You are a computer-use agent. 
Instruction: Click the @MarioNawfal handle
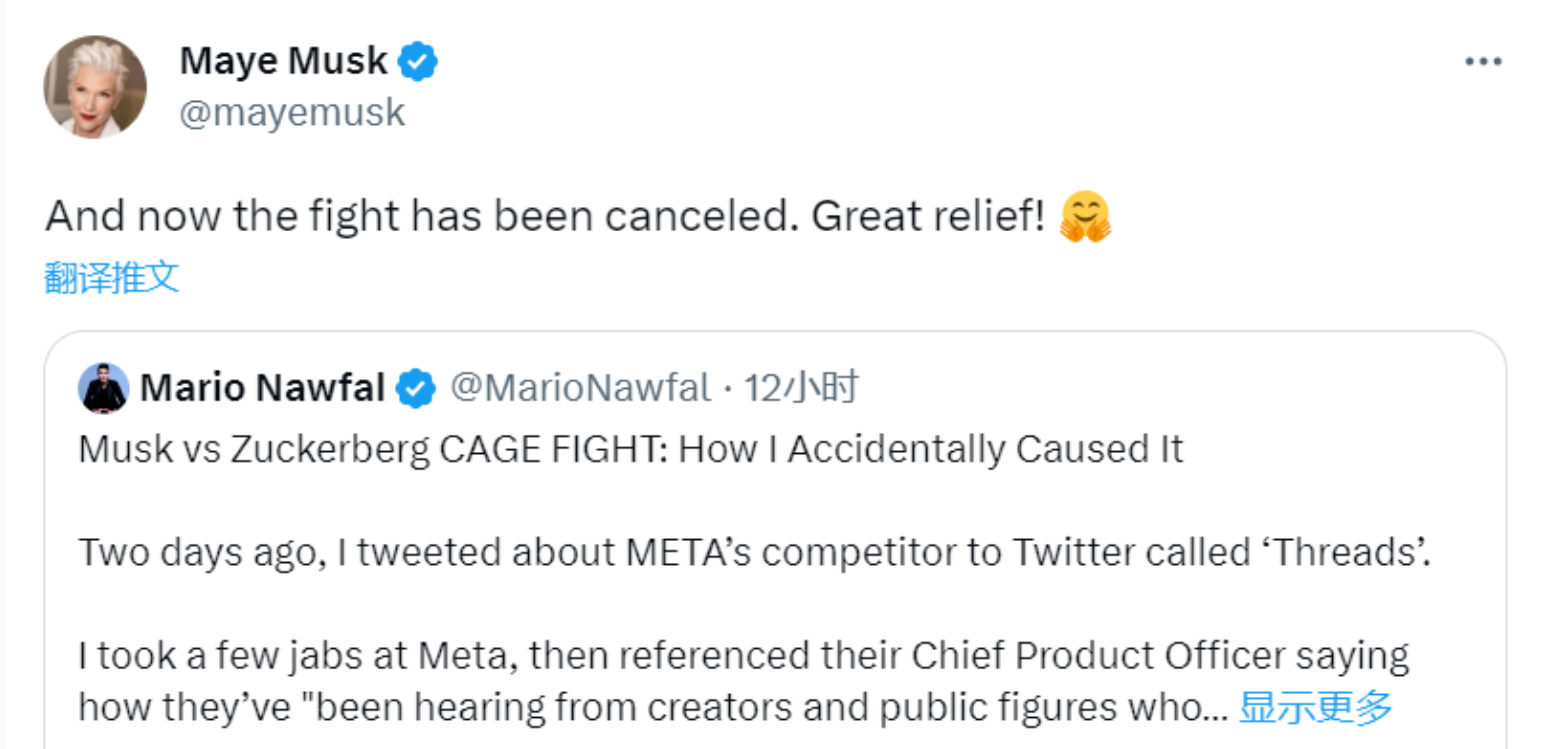[x=580, y=388]
